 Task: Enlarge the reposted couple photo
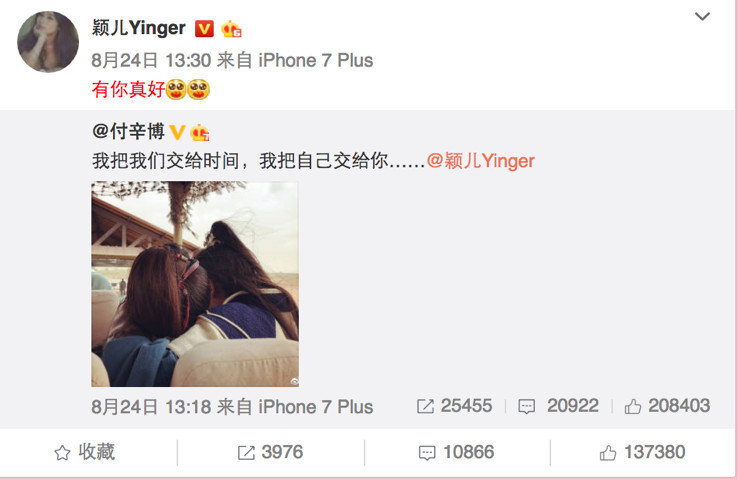click(195, 284)
